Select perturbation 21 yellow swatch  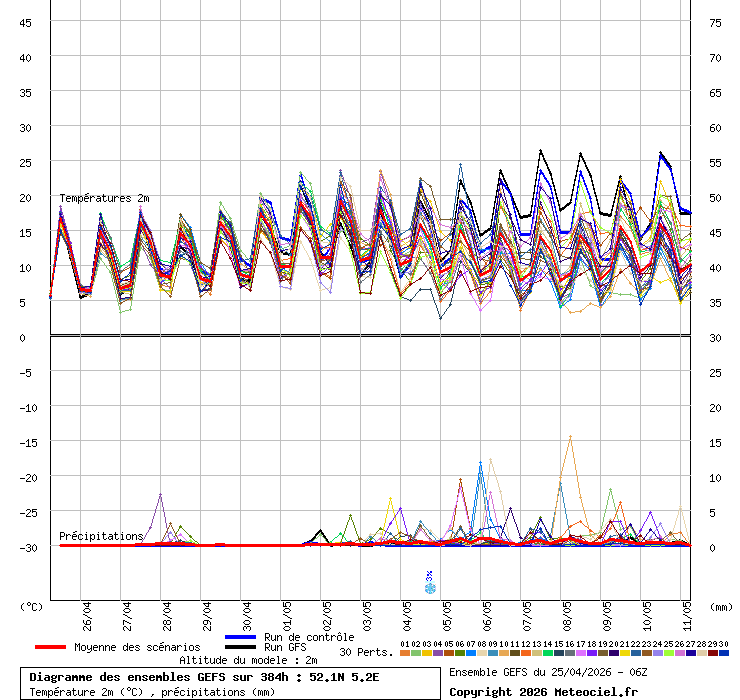pos(624,653)
